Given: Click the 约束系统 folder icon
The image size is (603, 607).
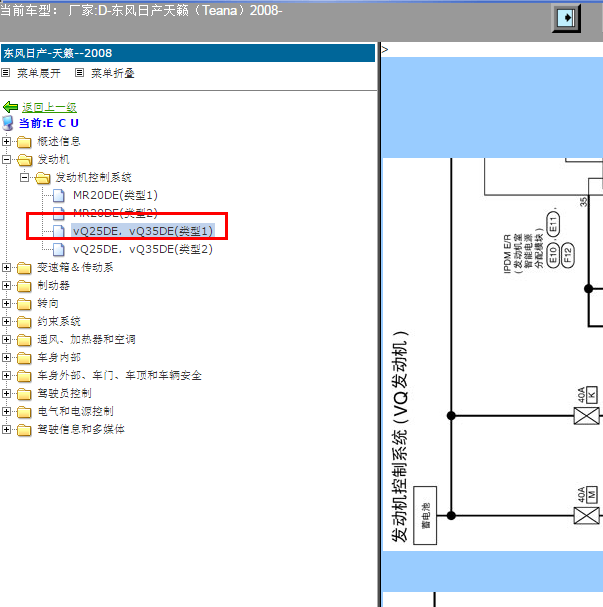Looking at the screenshot, I should pyautogui.click(x=24, y=322).
